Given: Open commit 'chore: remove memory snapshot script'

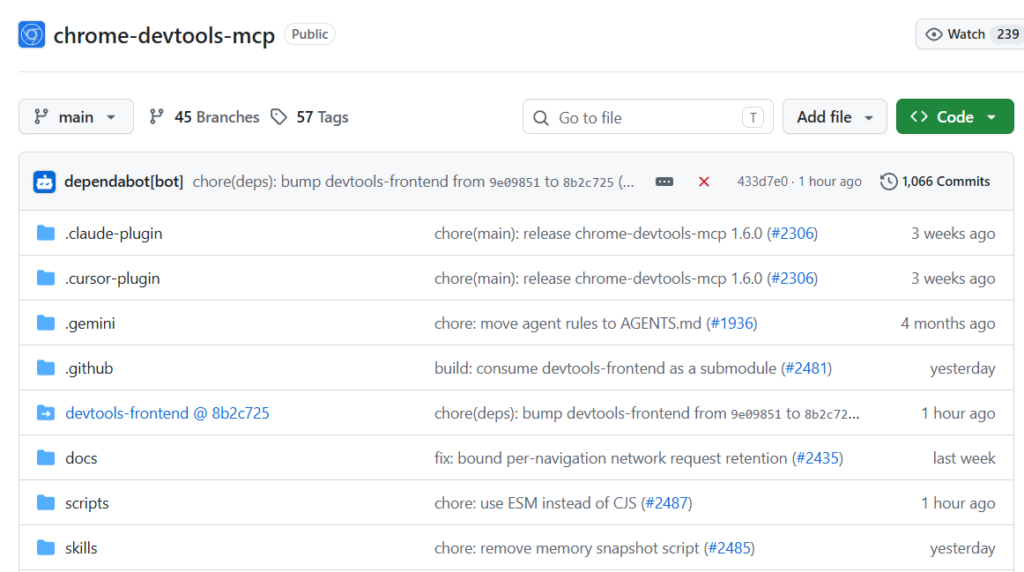Looking at the screenshot, I should point(566,548).
